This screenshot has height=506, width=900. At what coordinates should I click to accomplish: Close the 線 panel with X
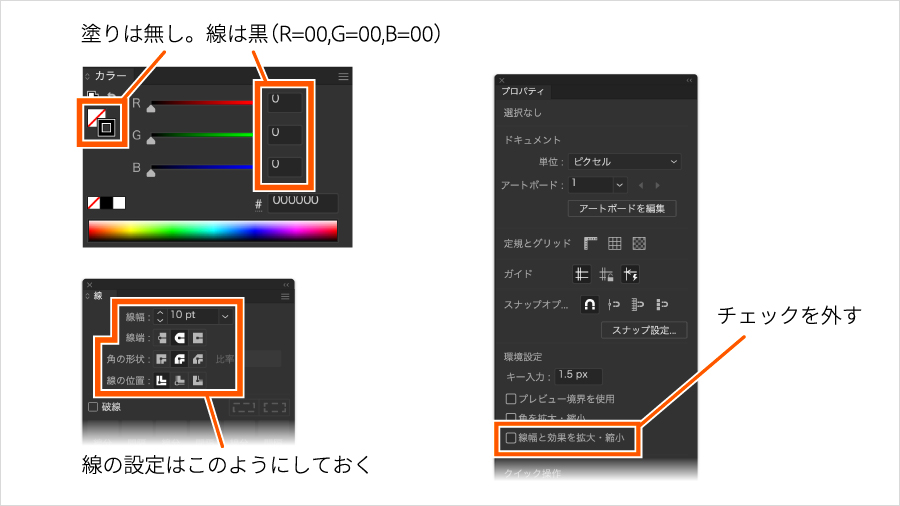coord(90,285)
